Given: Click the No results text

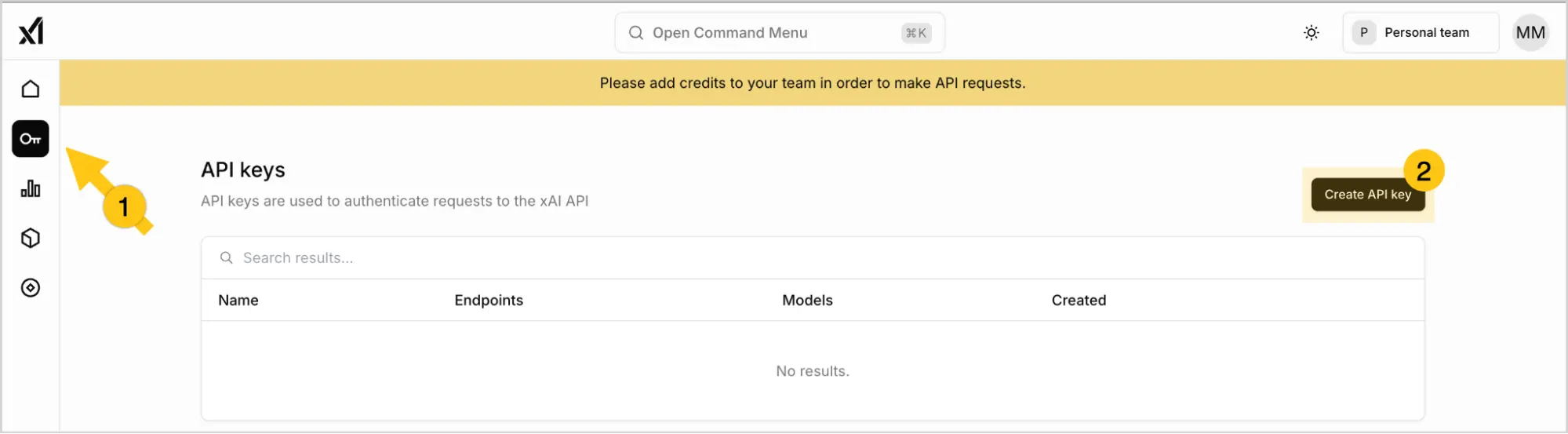Looking at the screenshot, I should [813, 371].
